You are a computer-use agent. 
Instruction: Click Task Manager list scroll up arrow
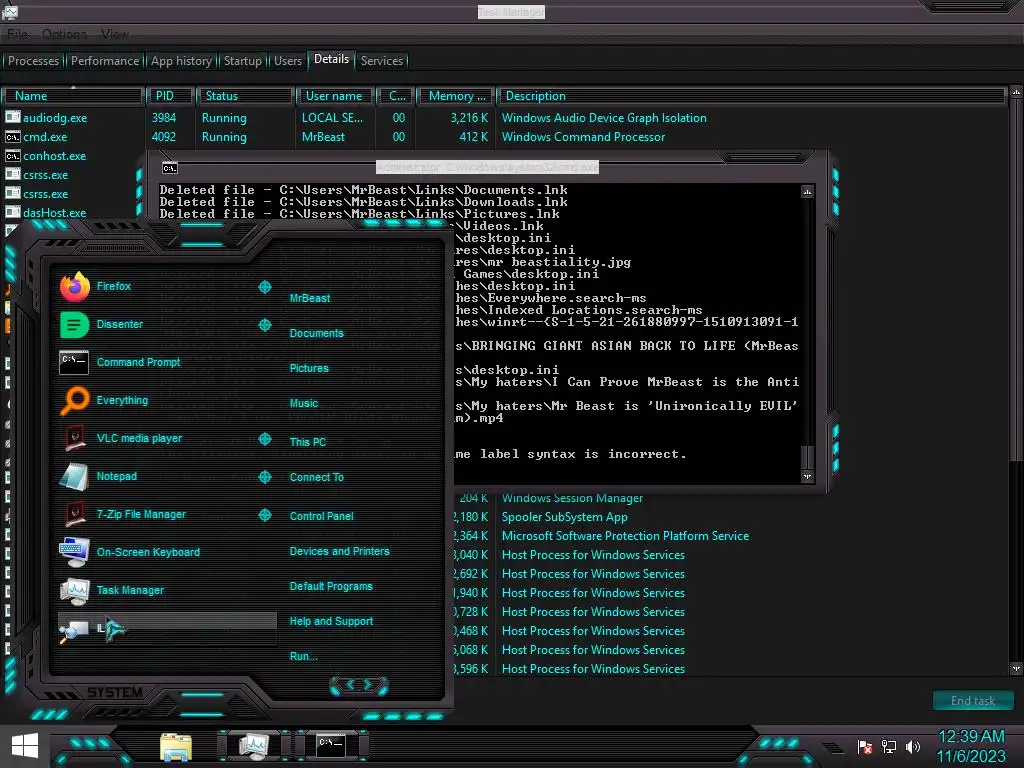point(1016,92)
